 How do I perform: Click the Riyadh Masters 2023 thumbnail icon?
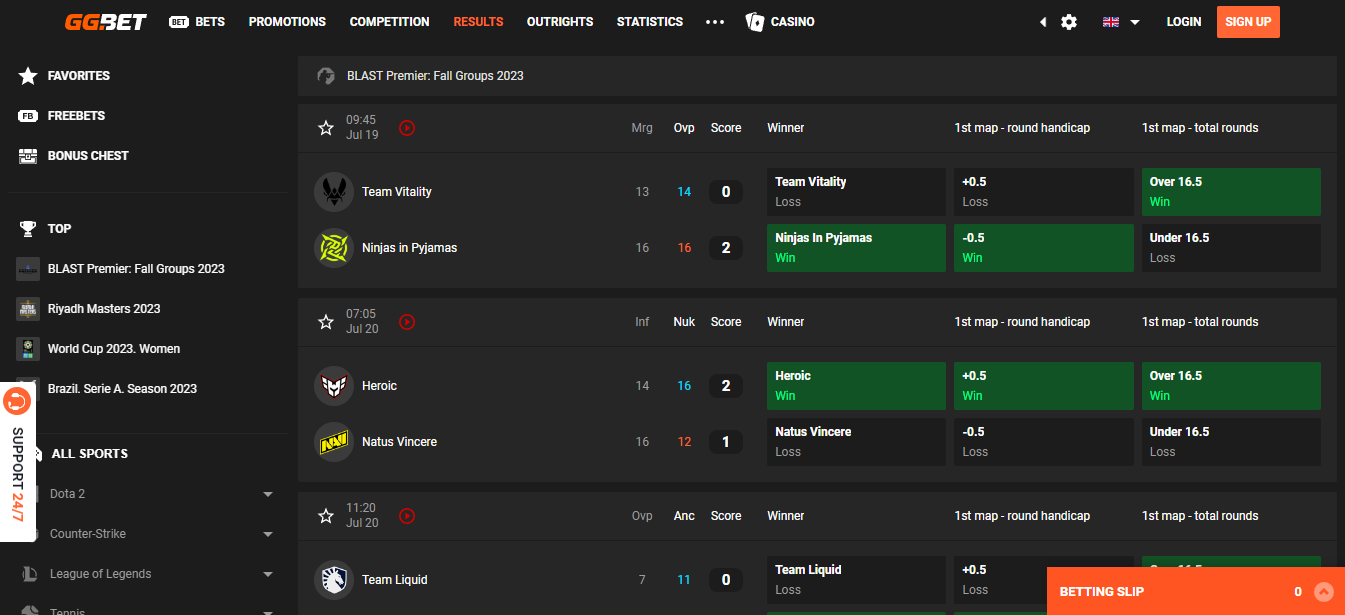click(28, 309)
